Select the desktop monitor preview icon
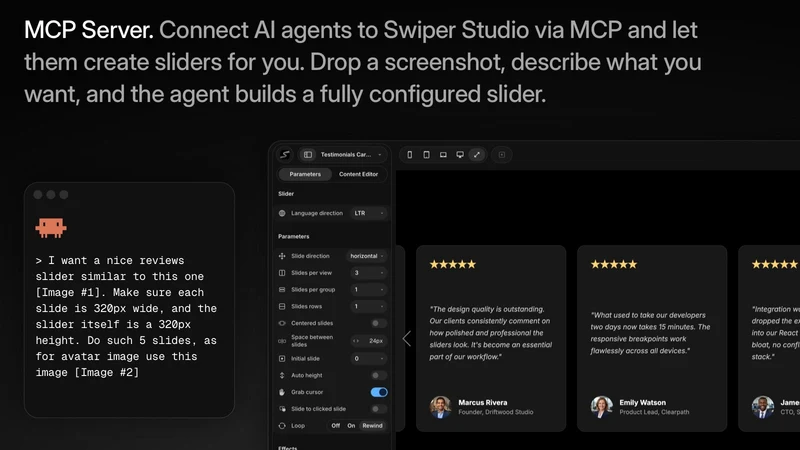 point(460,155)
